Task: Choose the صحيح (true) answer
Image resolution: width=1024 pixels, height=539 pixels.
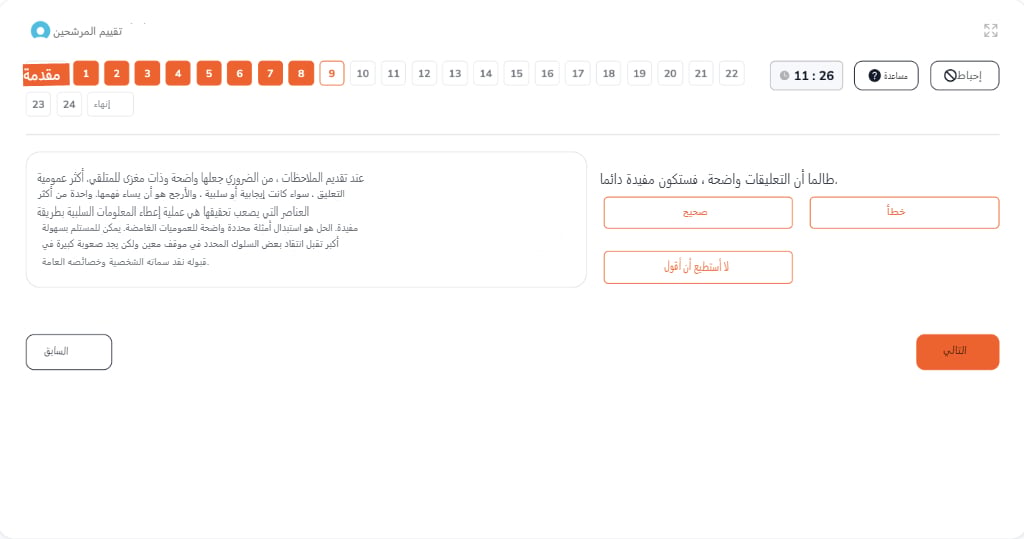Action: point(698,213)
